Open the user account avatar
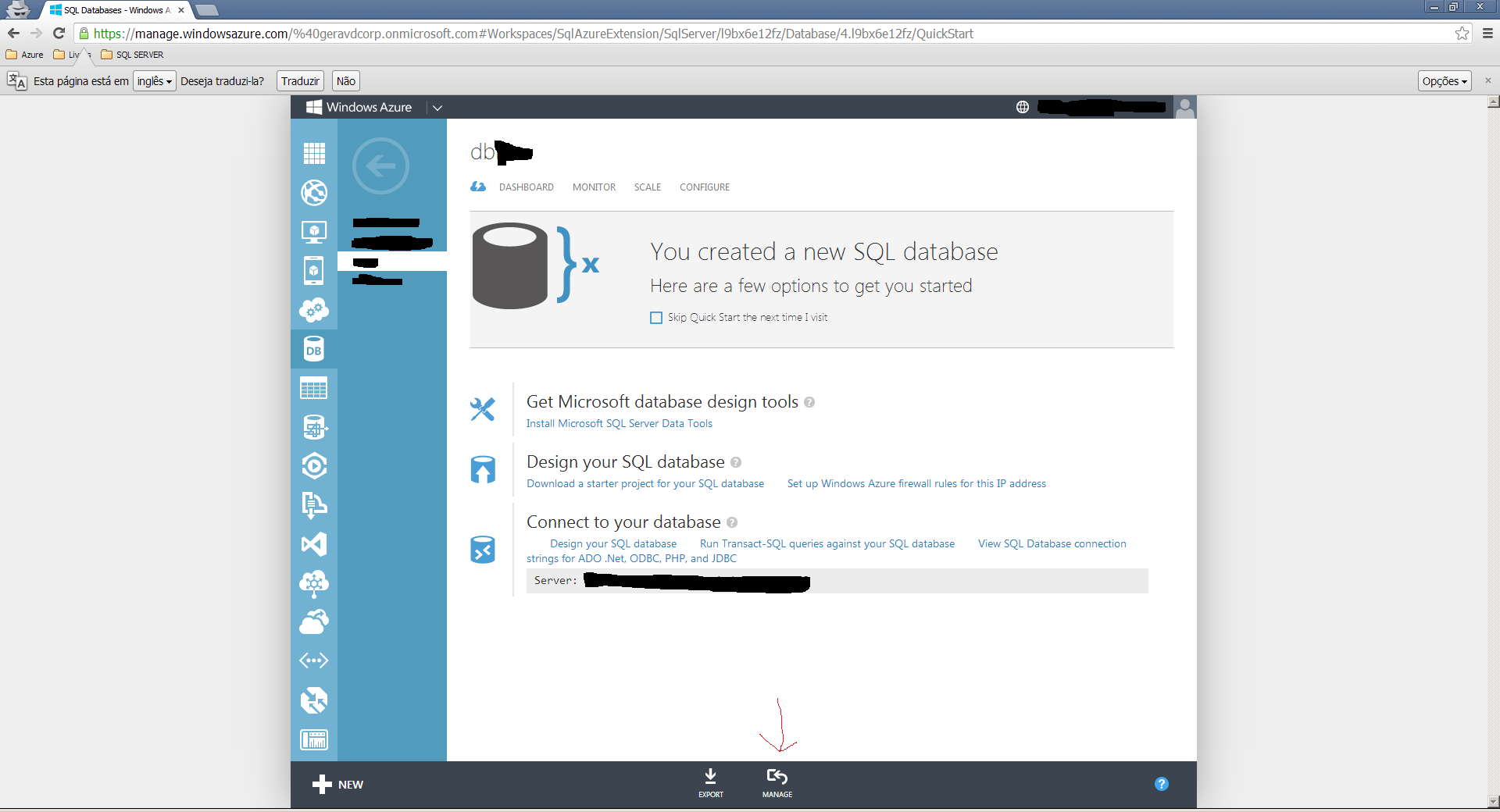This screenshot has width=1500, height=812. point(1185,107)
